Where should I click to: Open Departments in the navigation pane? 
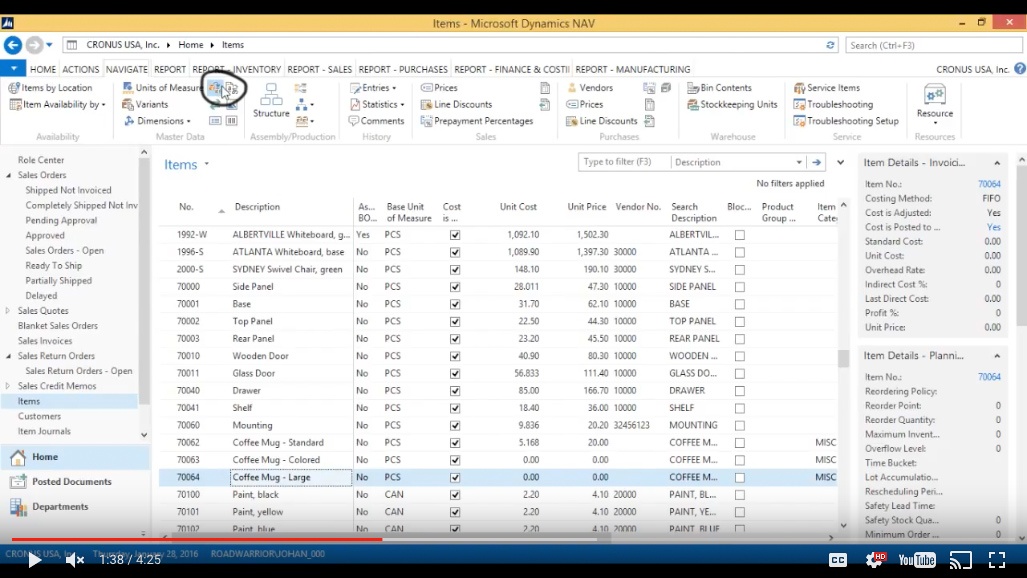(60, 507)
